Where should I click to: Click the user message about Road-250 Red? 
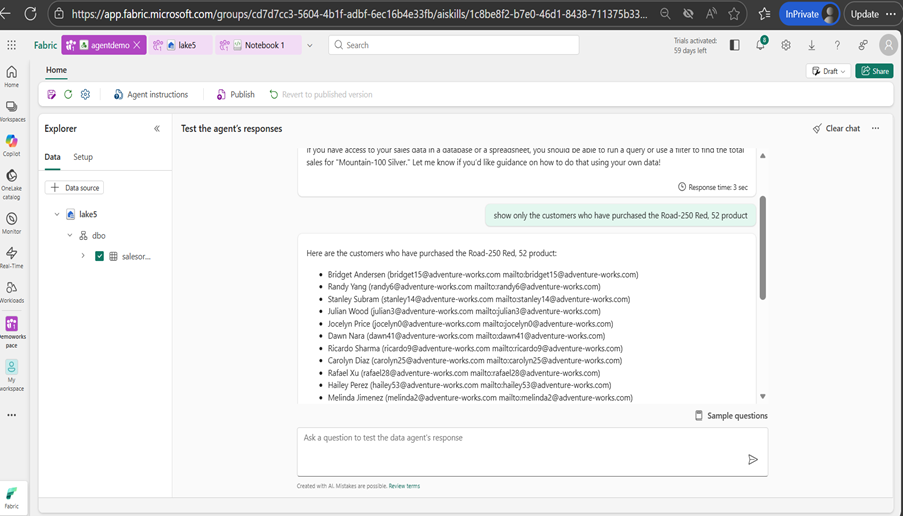click(620, 215)
